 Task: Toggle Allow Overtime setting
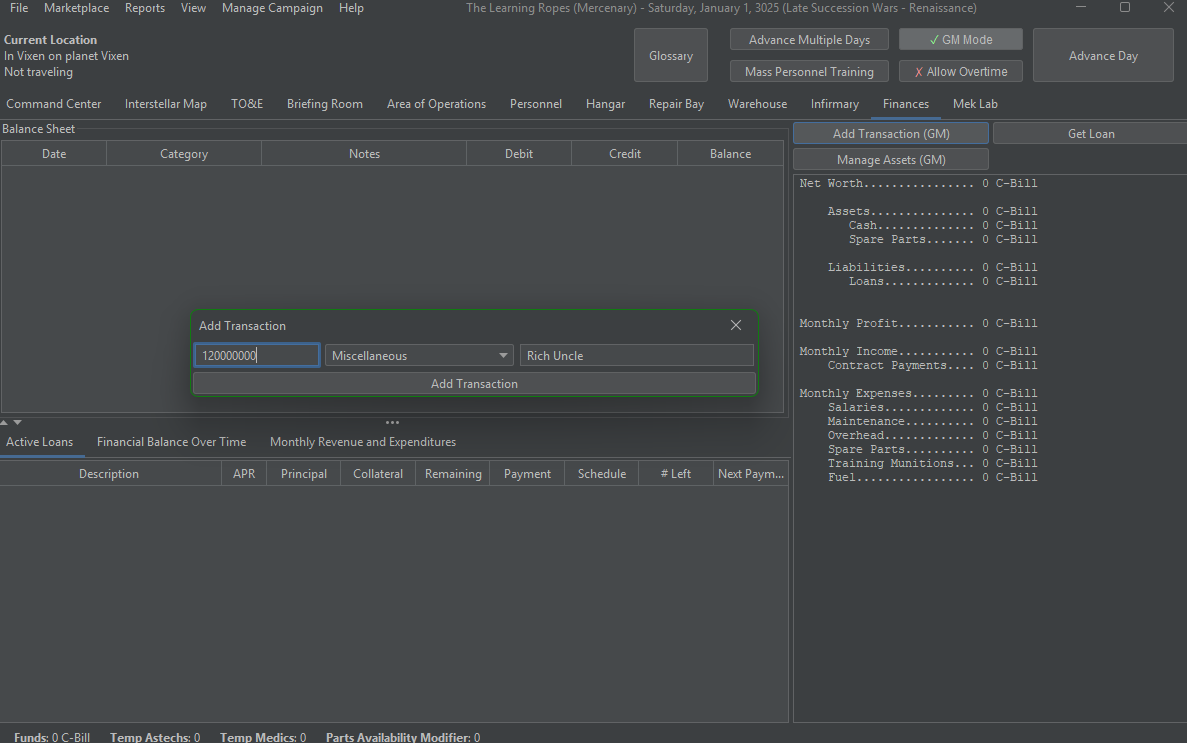pos(960,72)
